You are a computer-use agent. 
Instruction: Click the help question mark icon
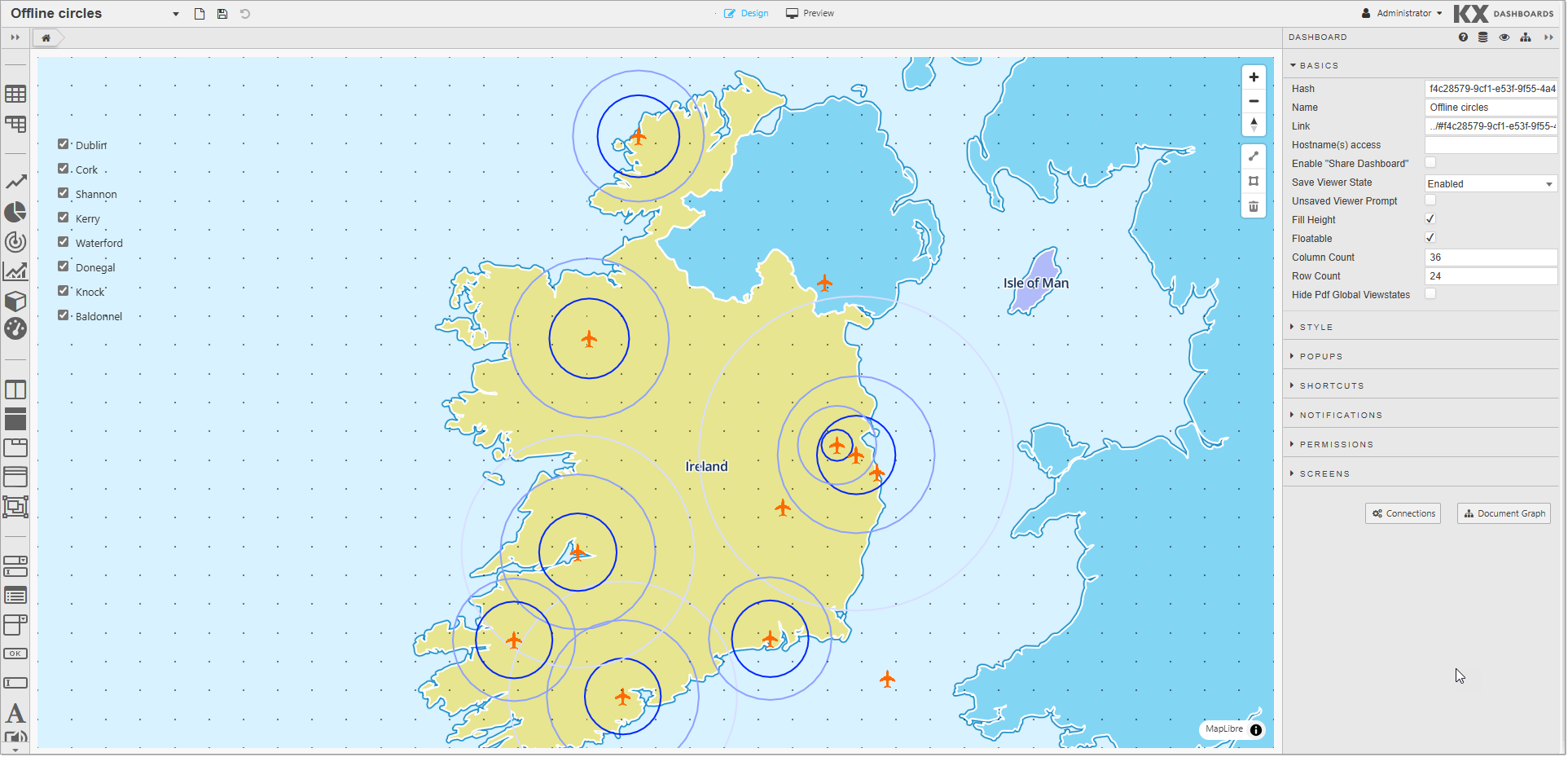coord(1464,37)
